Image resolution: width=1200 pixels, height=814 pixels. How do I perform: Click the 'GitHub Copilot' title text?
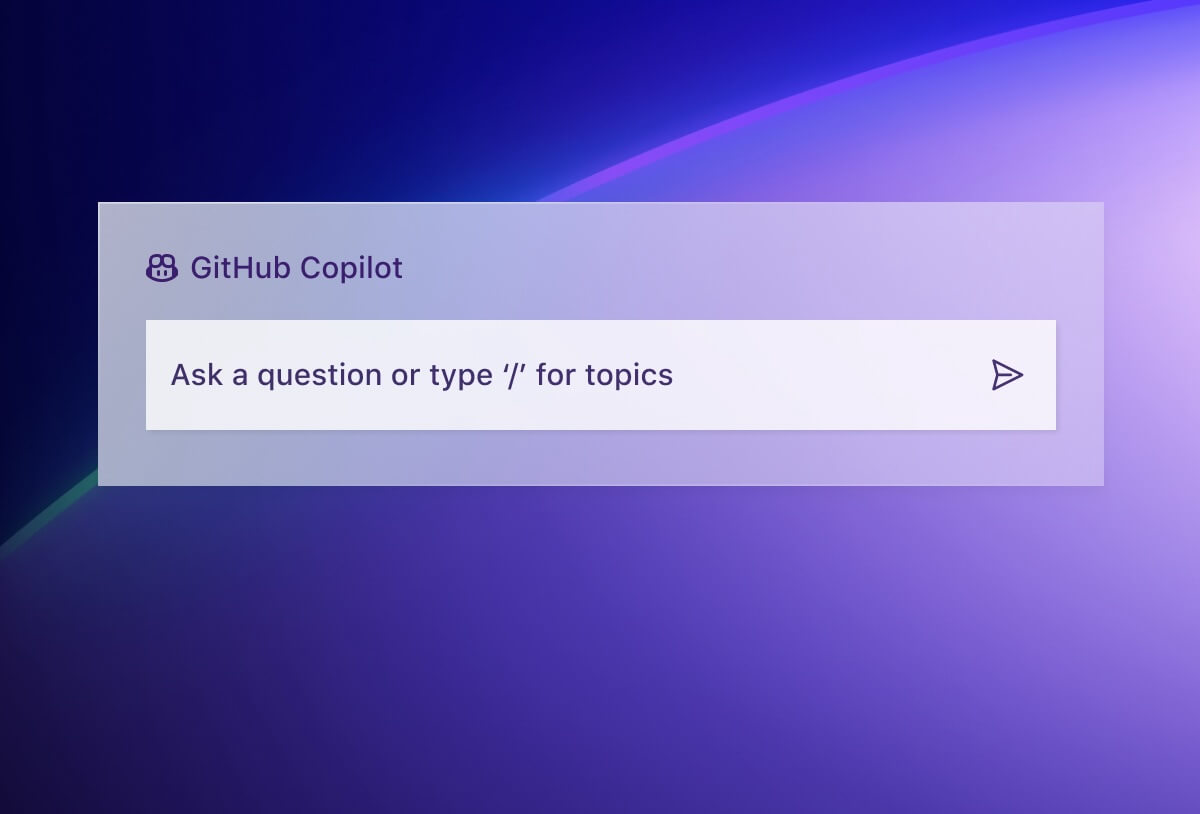[x=297, y=268]
